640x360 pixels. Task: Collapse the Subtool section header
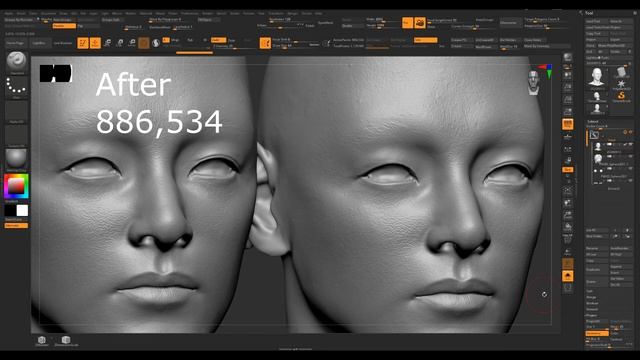tap(592, 121)
